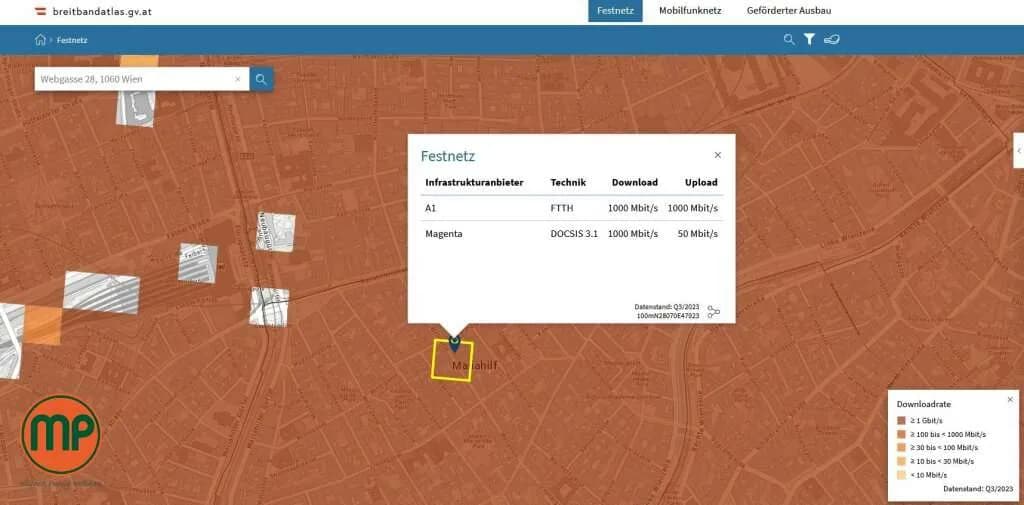Viewport: 1024px width, 505px height.
Task: Click the yellow selected grid square
Action: click(452, 361)
